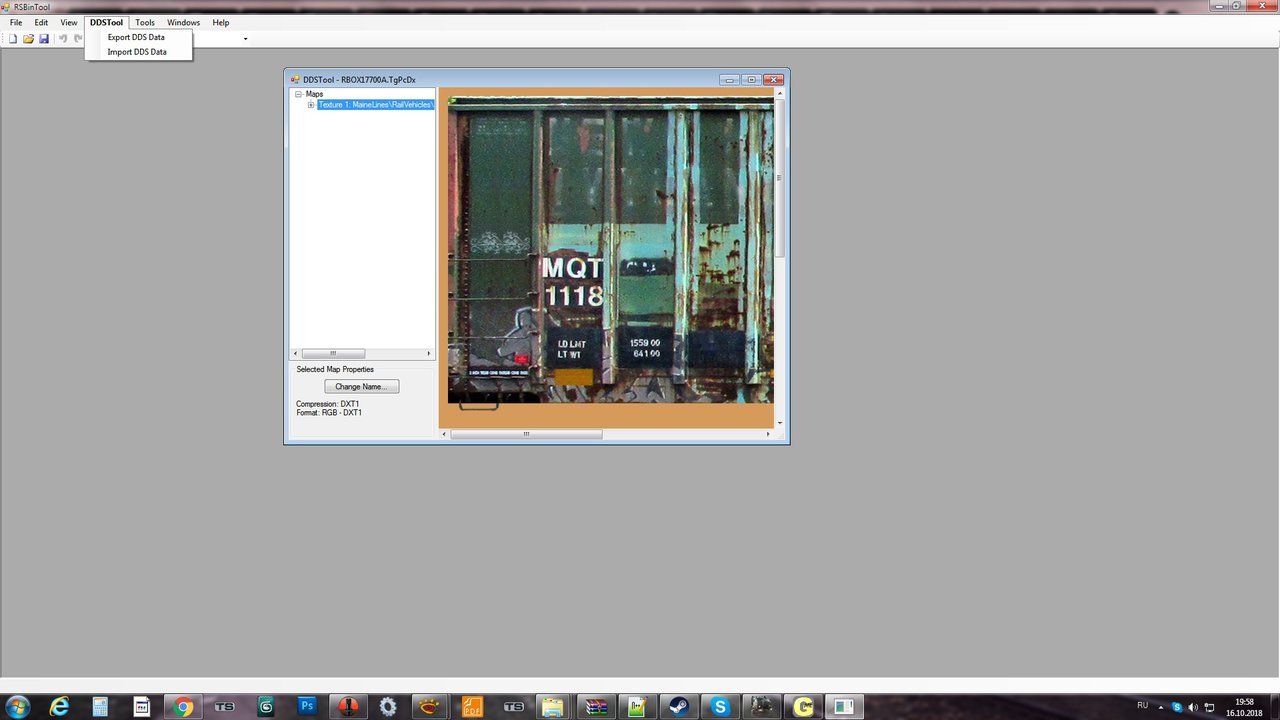This screenshot has width=1280, height=720.
Task: Launch Steam from the taskbar
Action: pos(678,706)
